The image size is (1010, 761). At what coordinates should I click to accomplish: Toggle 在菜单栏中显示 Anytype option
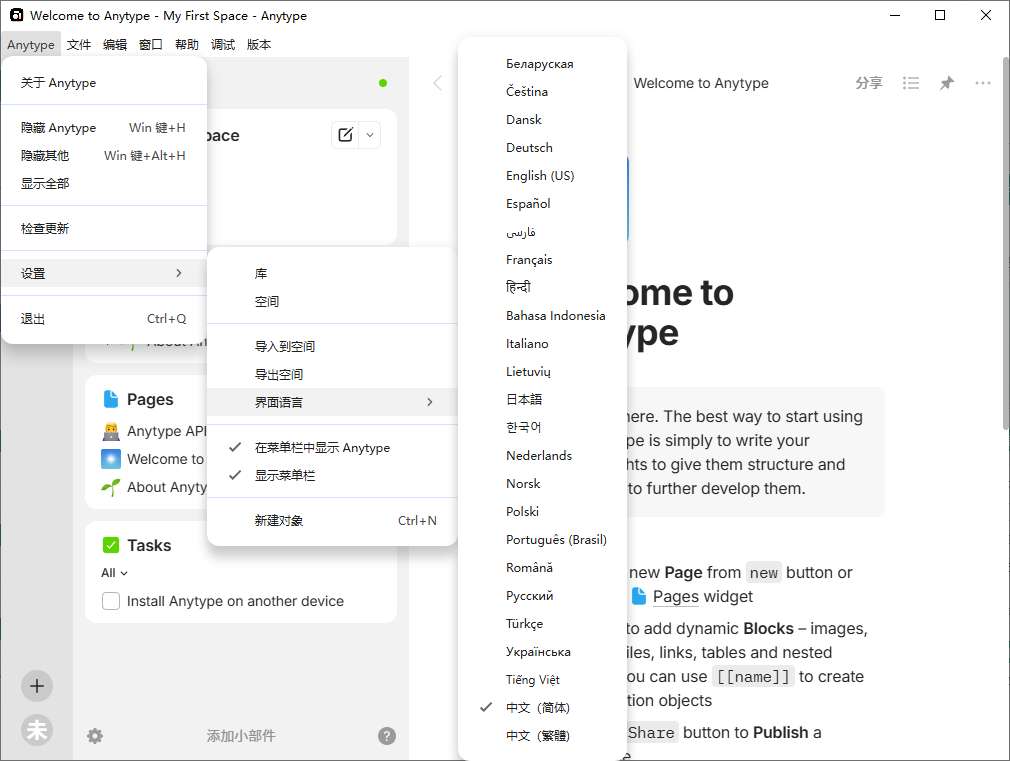pos(322,448)
